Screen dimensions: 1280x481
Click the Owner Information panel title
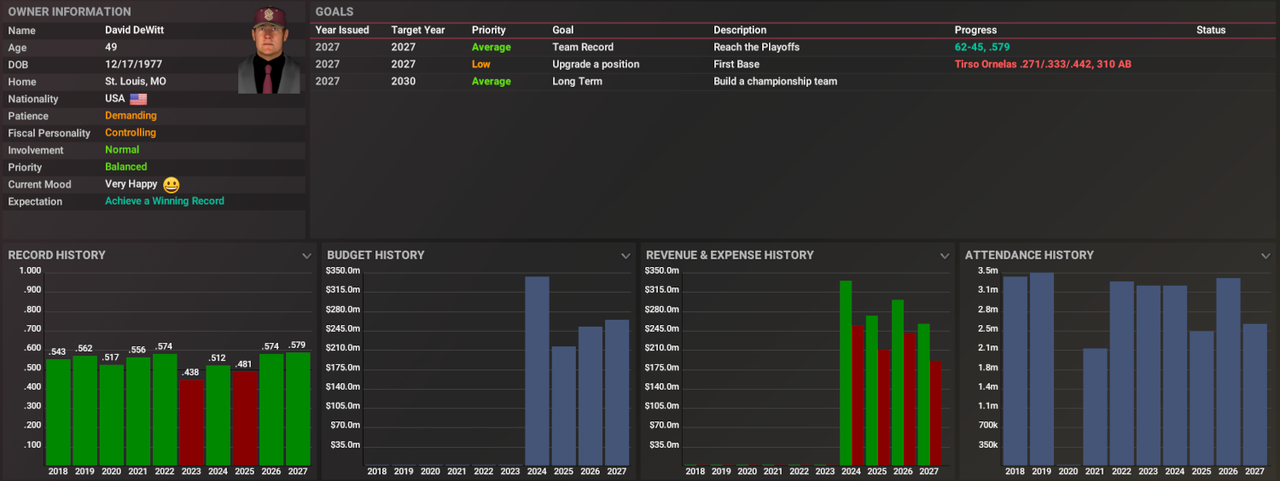[69, 12]
